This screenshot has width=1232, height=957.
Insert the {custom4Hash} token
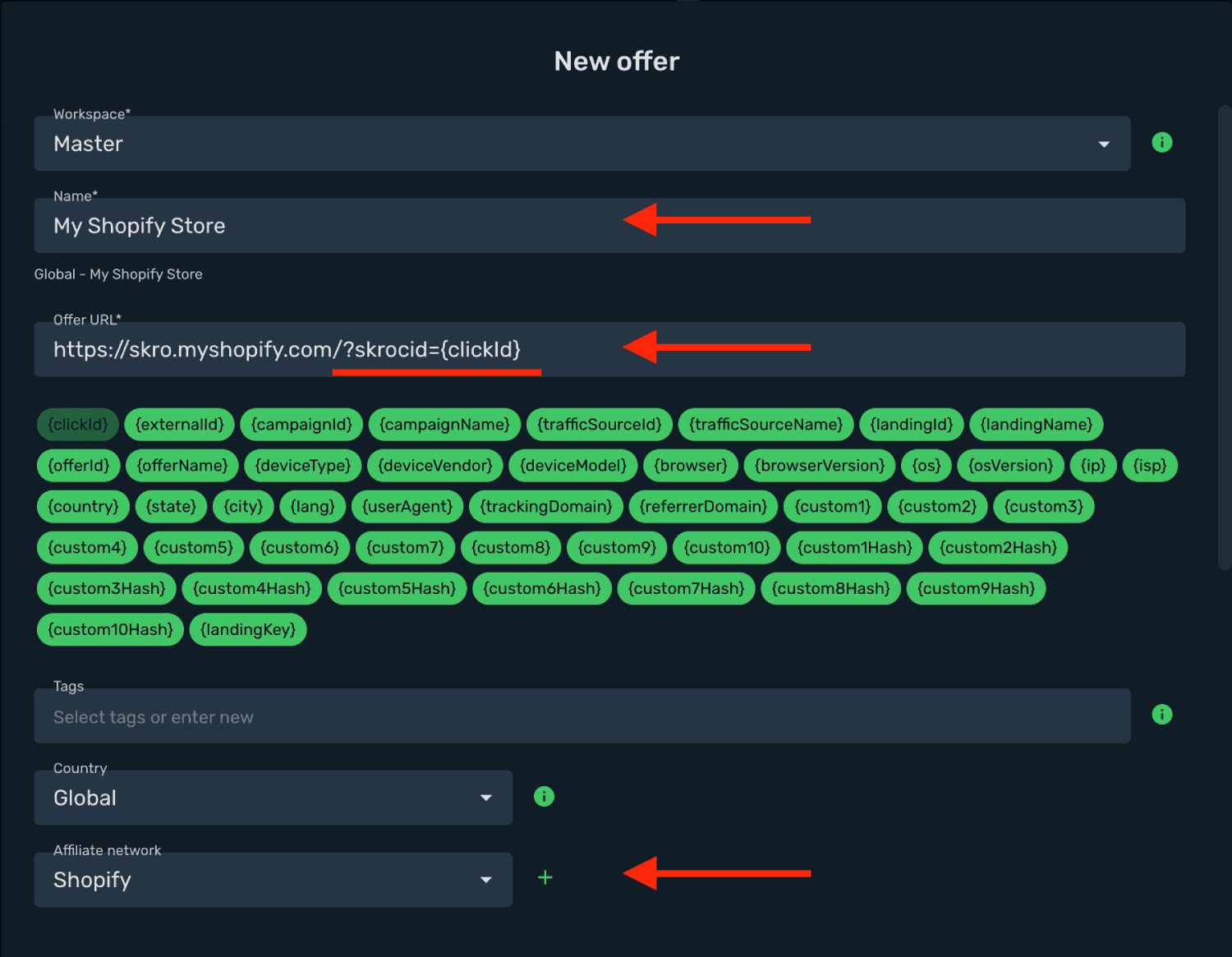(252, 589)
